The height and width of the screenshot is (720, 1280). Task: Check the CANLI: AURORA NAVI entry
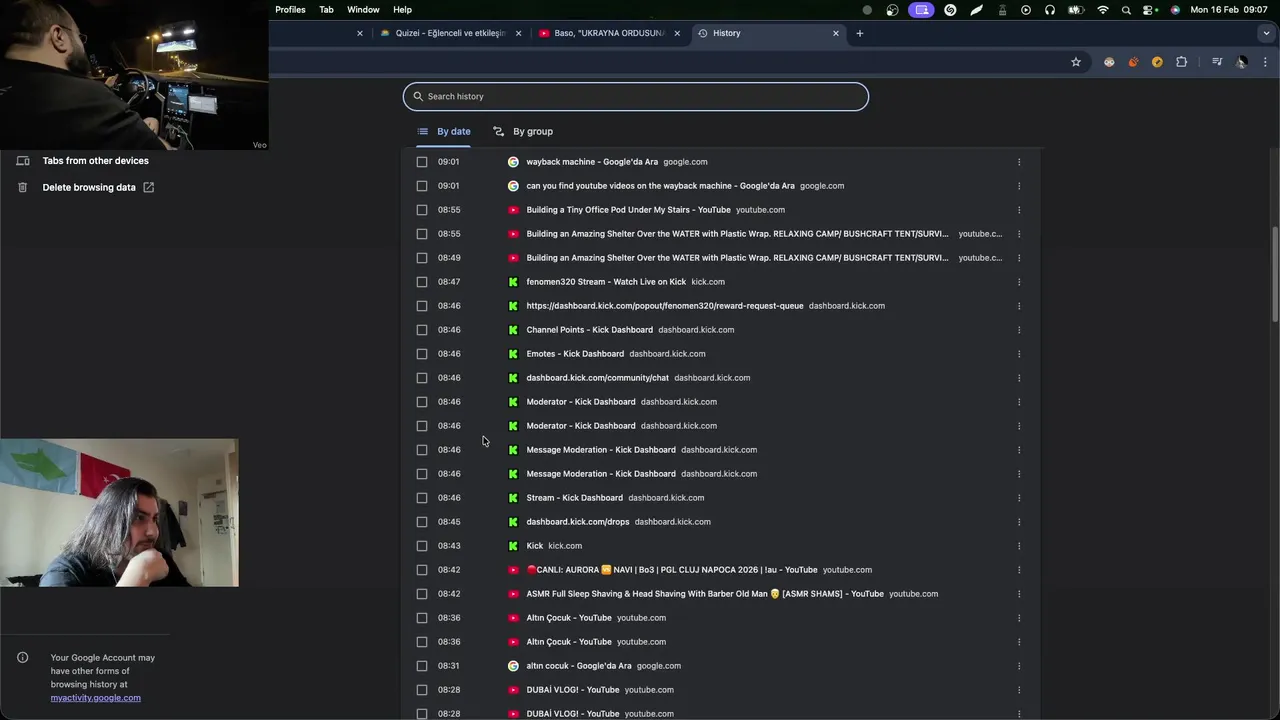tap(422, 570)
